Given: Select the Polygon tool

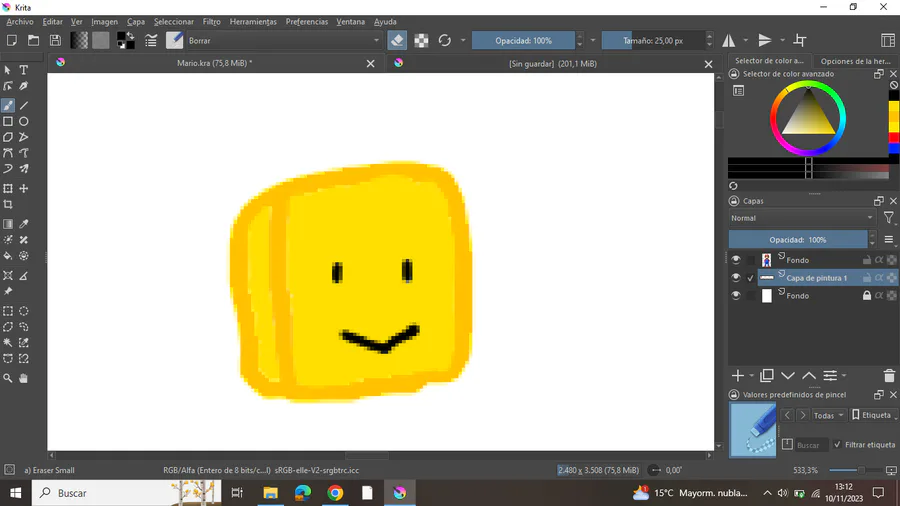Looking at the screenshot, I should pos(8,137).
